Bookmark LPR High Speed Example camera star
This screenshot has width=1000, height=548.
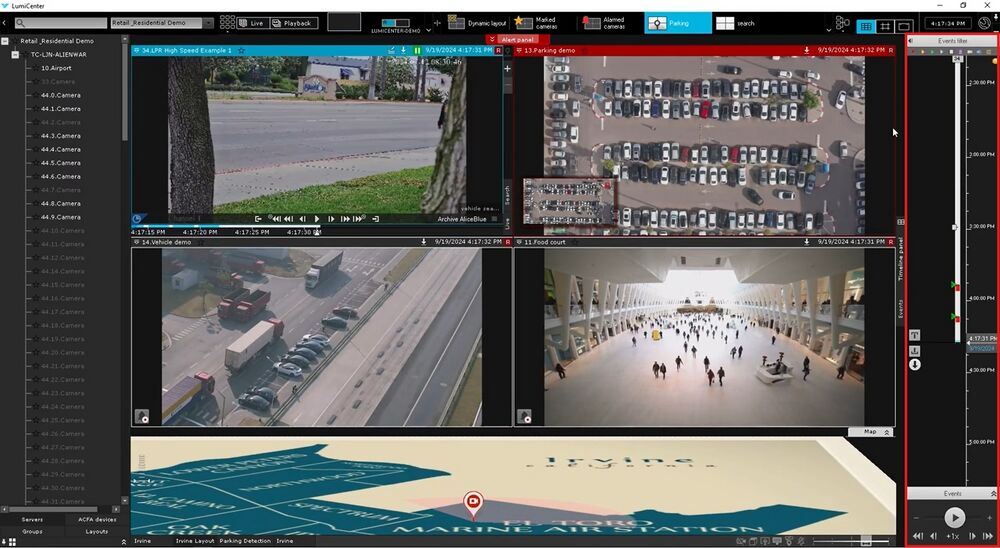[x=241, y=50]
